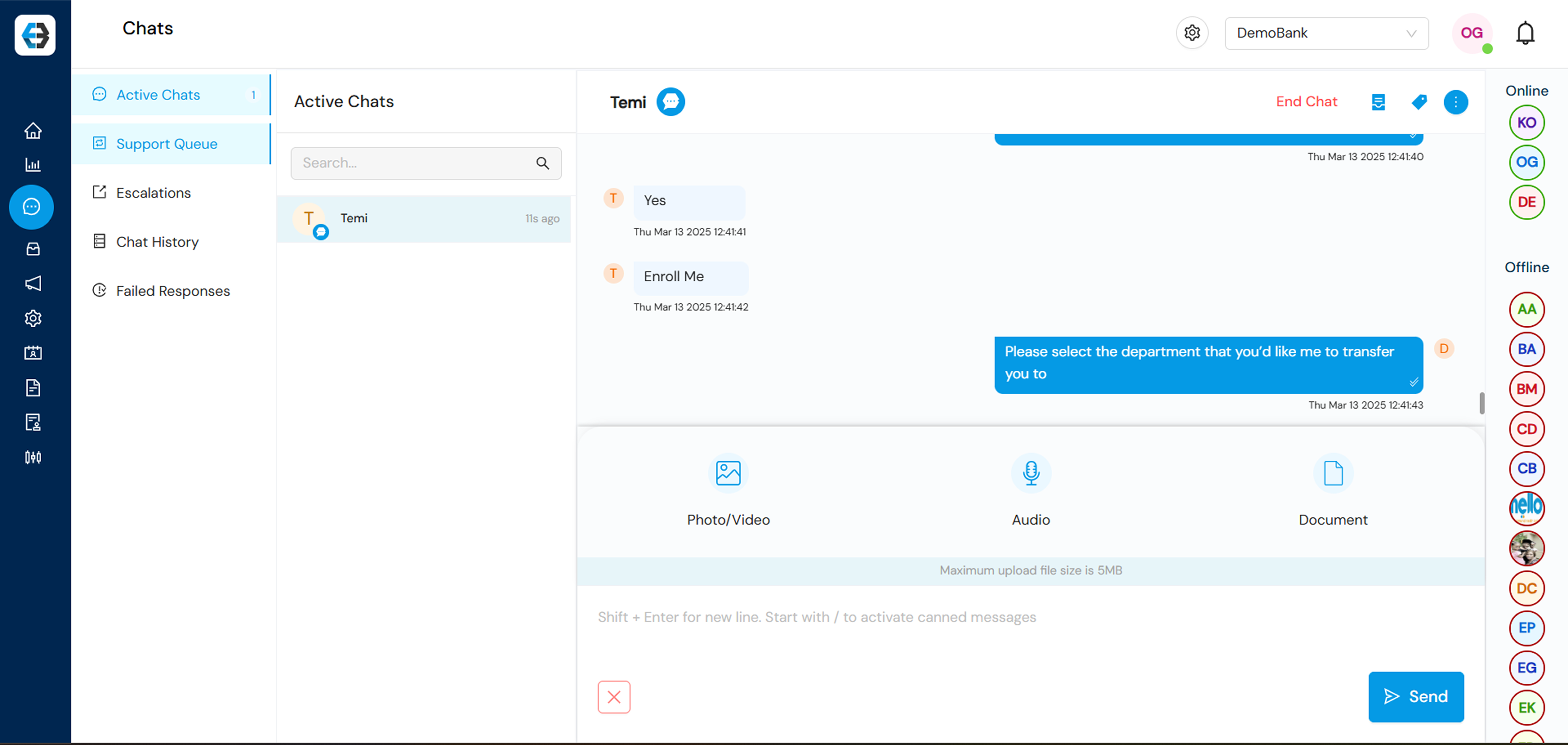The width and height of the screenshot is (1568, 745).
Task: Click offline agent CB avatar
Action: pyautogui.click(x=1527, y=469)
